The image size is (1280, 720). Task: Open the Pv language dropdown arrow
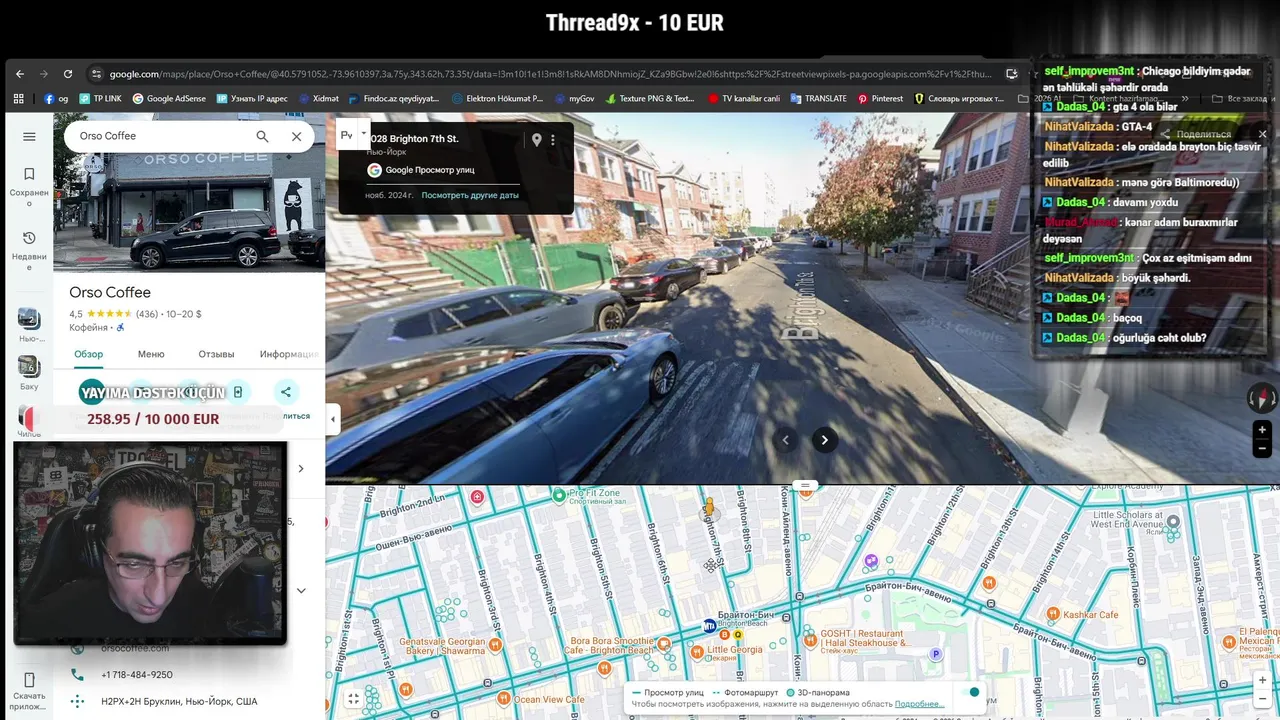(x=363, y=134)
